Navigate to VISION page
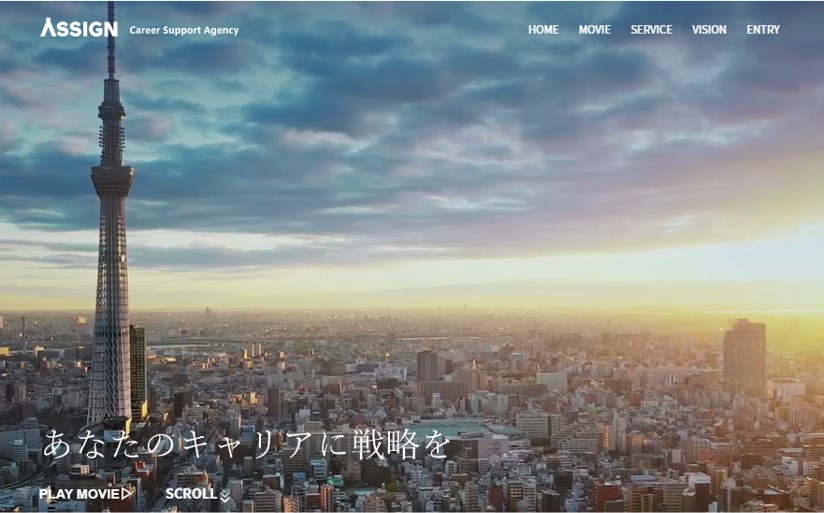 (709, 30)
